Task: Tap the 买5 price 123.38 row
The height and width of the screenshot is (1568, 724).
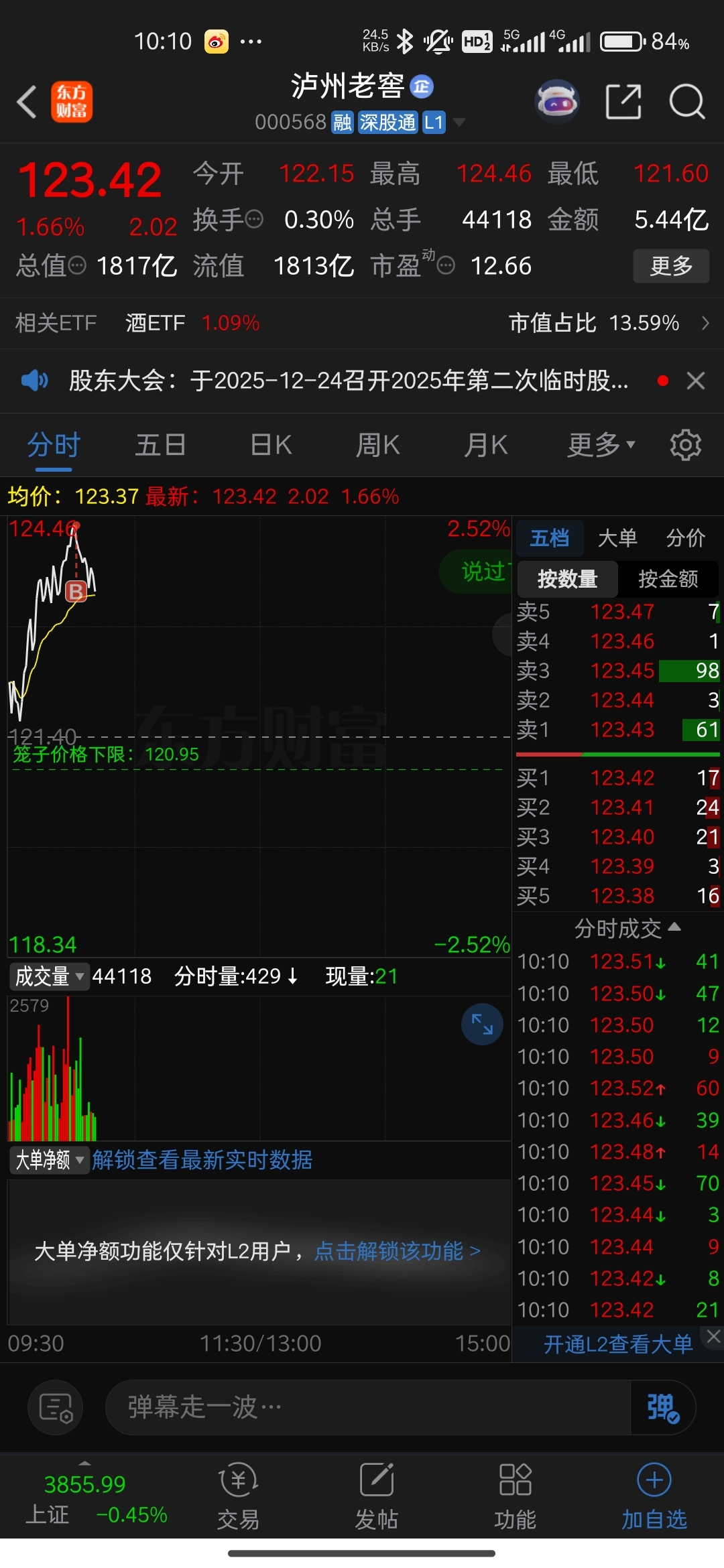Action: 618,896
